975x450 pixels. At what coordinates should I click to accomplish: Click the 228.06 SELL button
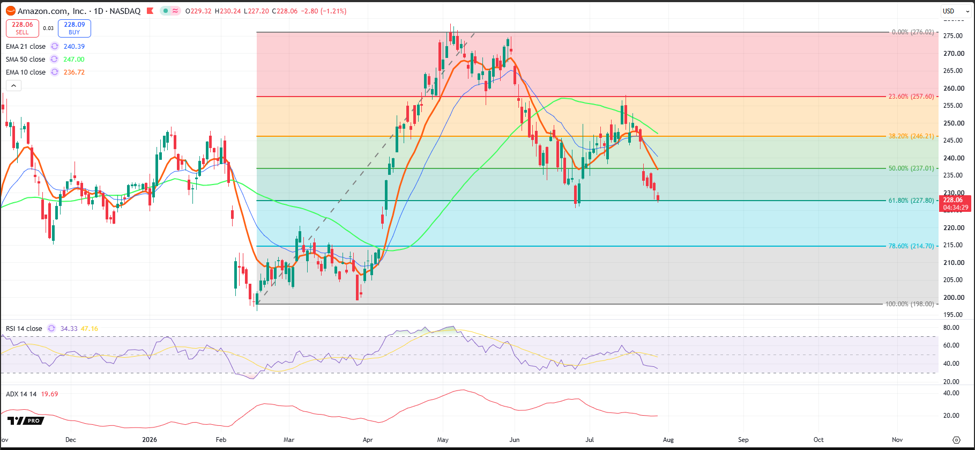22,29
